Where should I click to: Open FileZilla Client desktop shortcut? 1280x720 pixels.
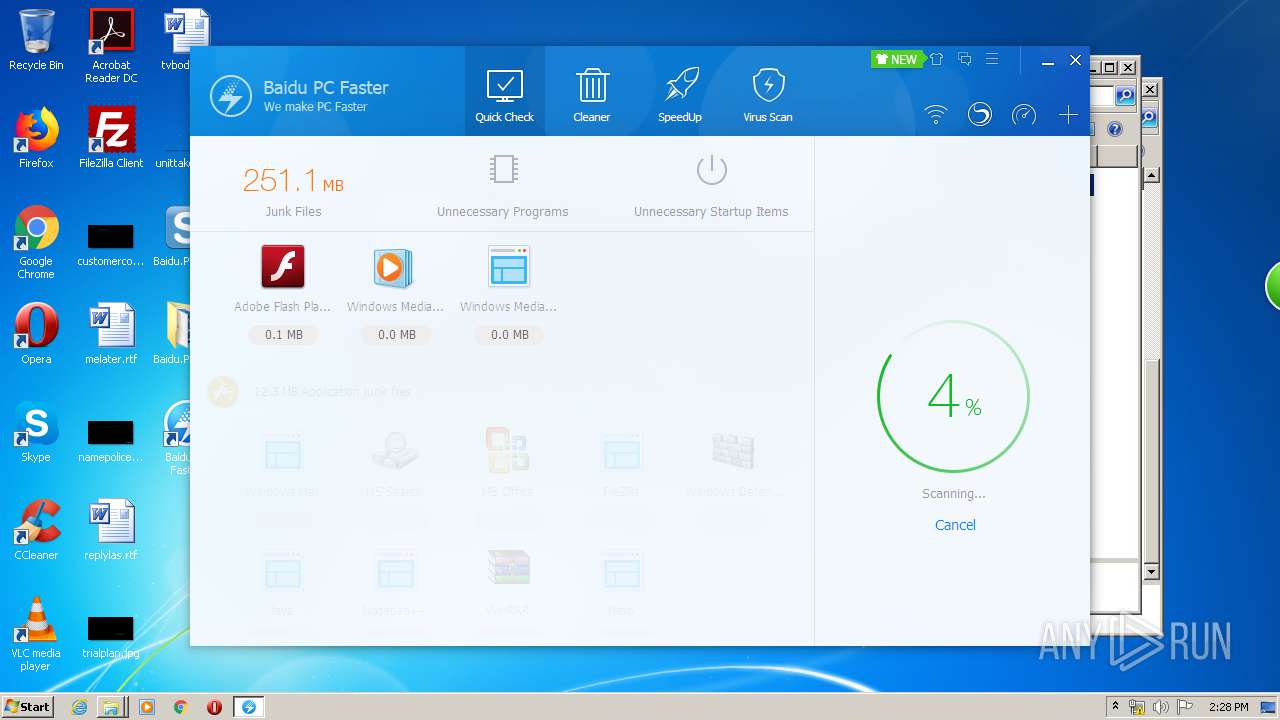[x=111, y=138]
